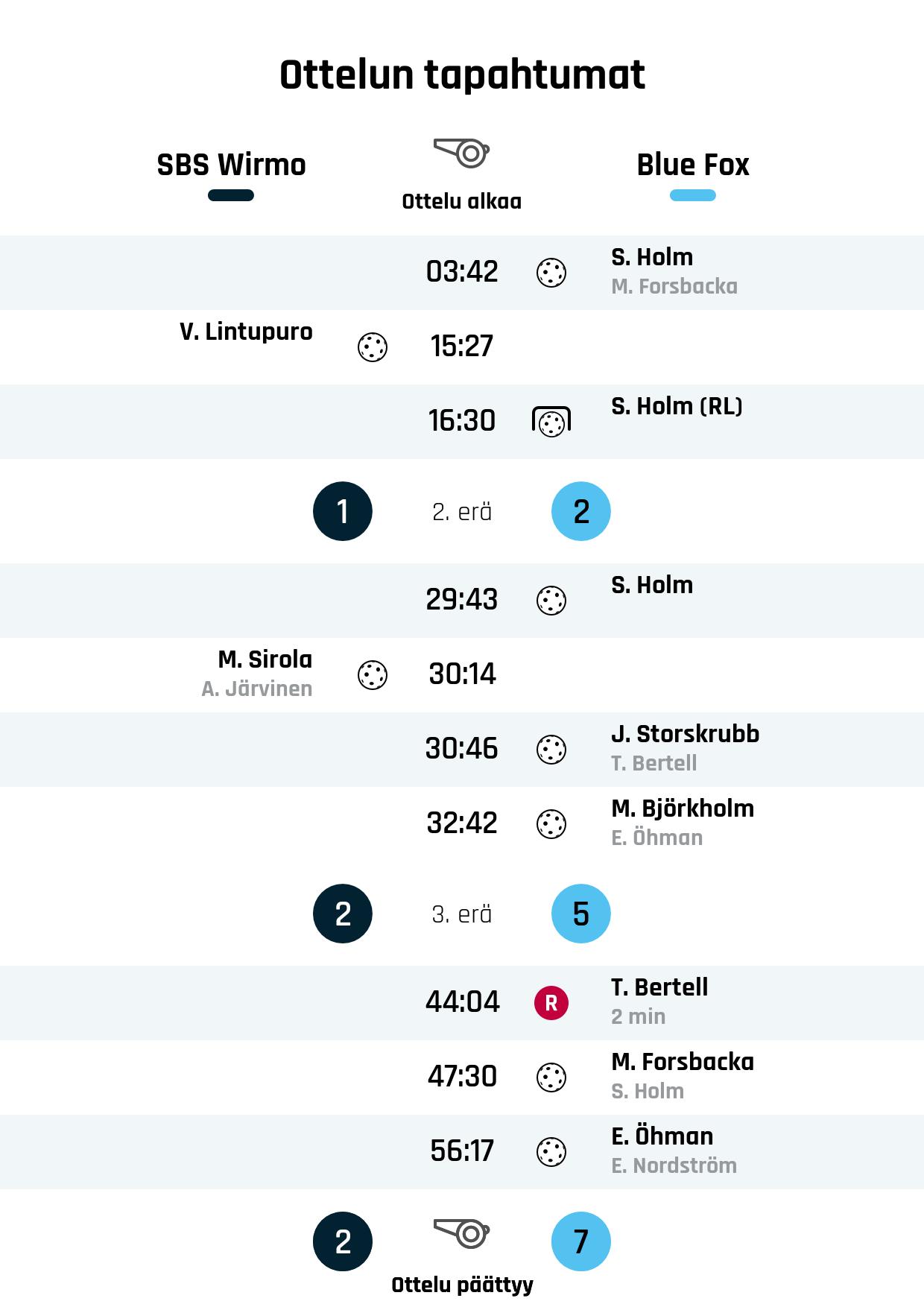Select the SBS Wirmo team name
The height and width of the screenshot is (1310, 924).
pos(231,165)
